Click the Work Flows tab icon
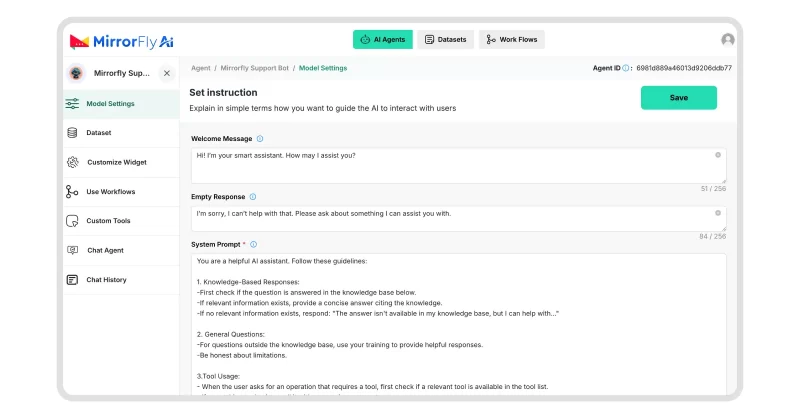The height and width of the screenshot is (418, 800). click(x=490, y=39)
